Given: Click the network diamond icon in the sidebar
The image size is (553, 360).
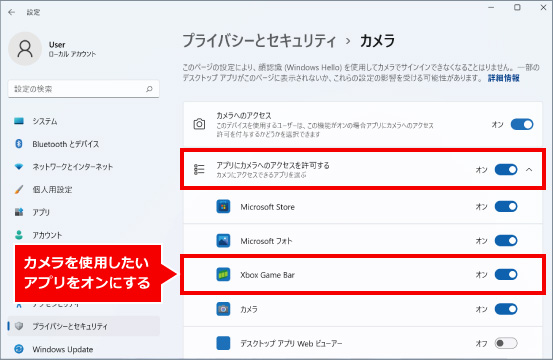Looking at the screenshot, I should [x=19, y=166].
